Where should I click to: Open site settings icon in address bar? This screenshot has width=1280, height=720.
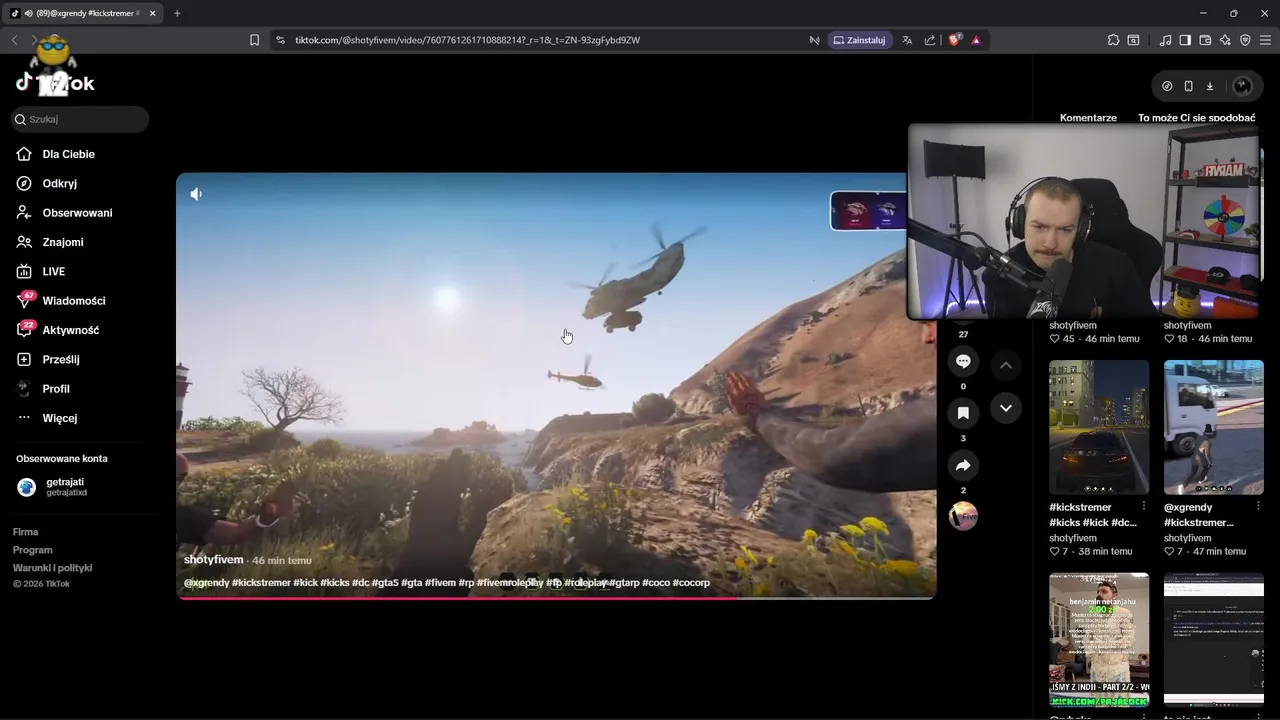pos(280,40)
